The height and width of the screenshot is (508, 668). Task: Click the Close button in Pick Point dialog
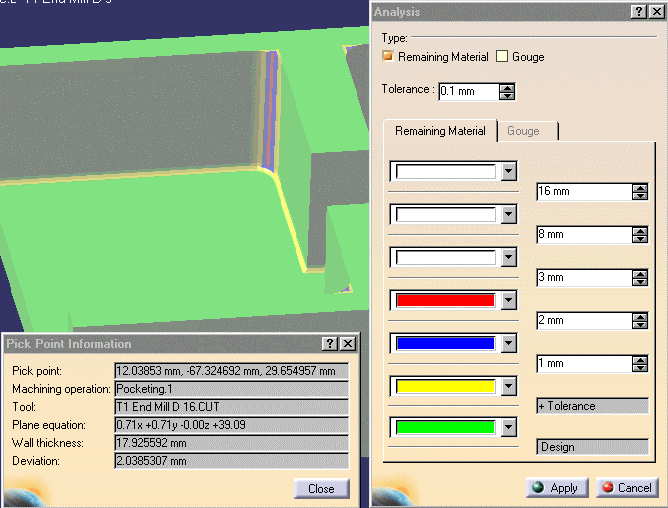pyautogui.click(x=321, y=489)
